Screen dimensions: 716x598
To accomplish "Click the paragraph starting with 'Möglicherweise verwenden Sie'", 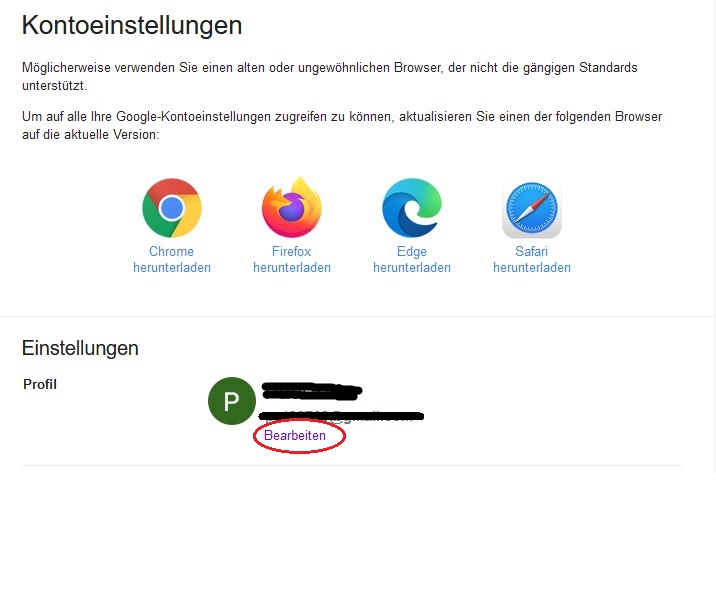I will click(330, 77).
